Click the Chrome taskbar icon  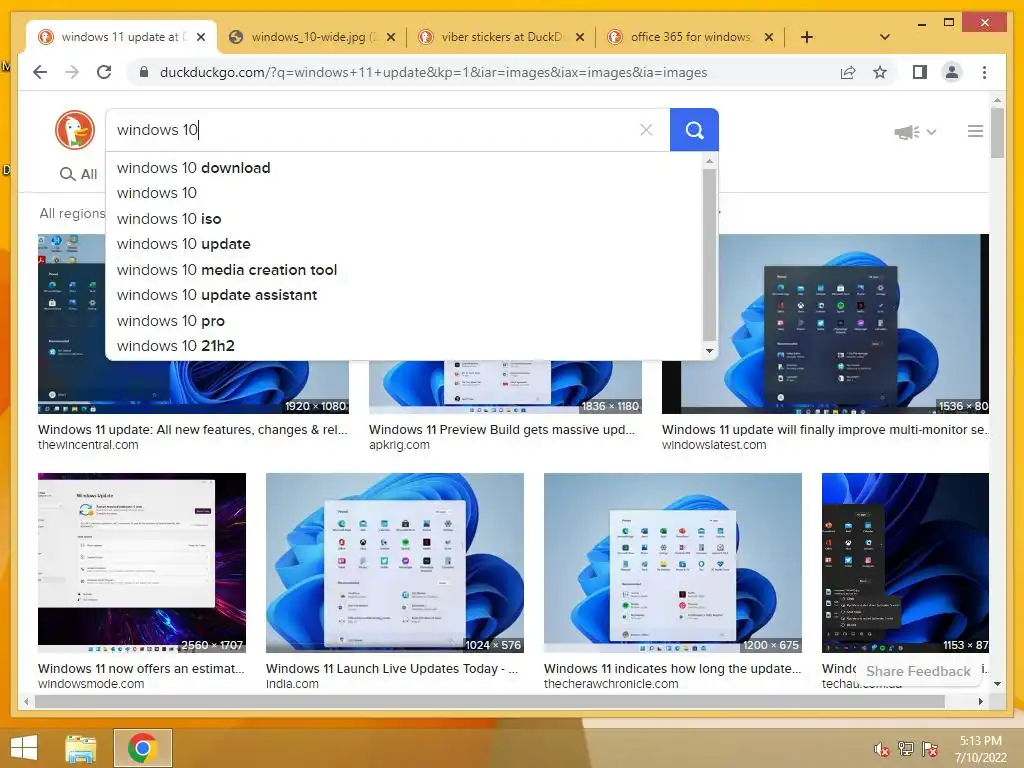click(143, 748)
